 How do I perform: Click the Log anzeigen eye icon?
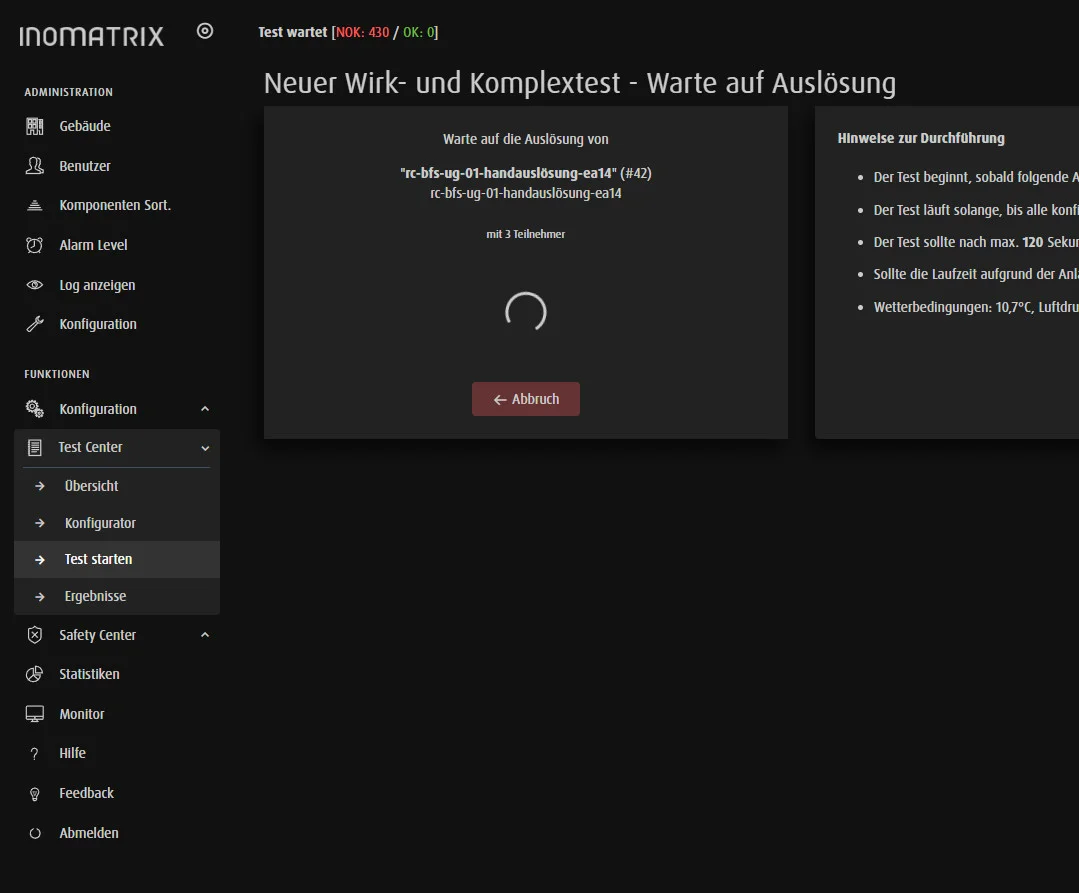pyautogui.click(x=35, y=285)
